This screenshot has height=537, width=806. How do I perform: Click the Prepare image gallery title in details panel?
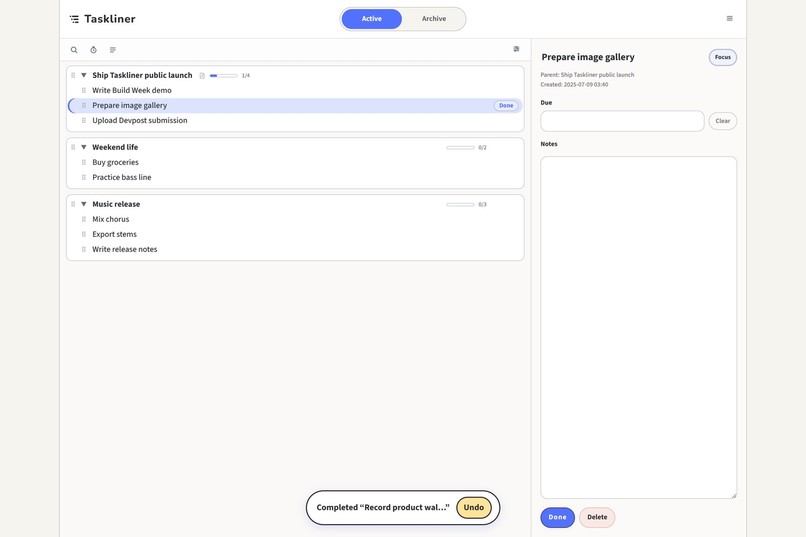(588, 57)
